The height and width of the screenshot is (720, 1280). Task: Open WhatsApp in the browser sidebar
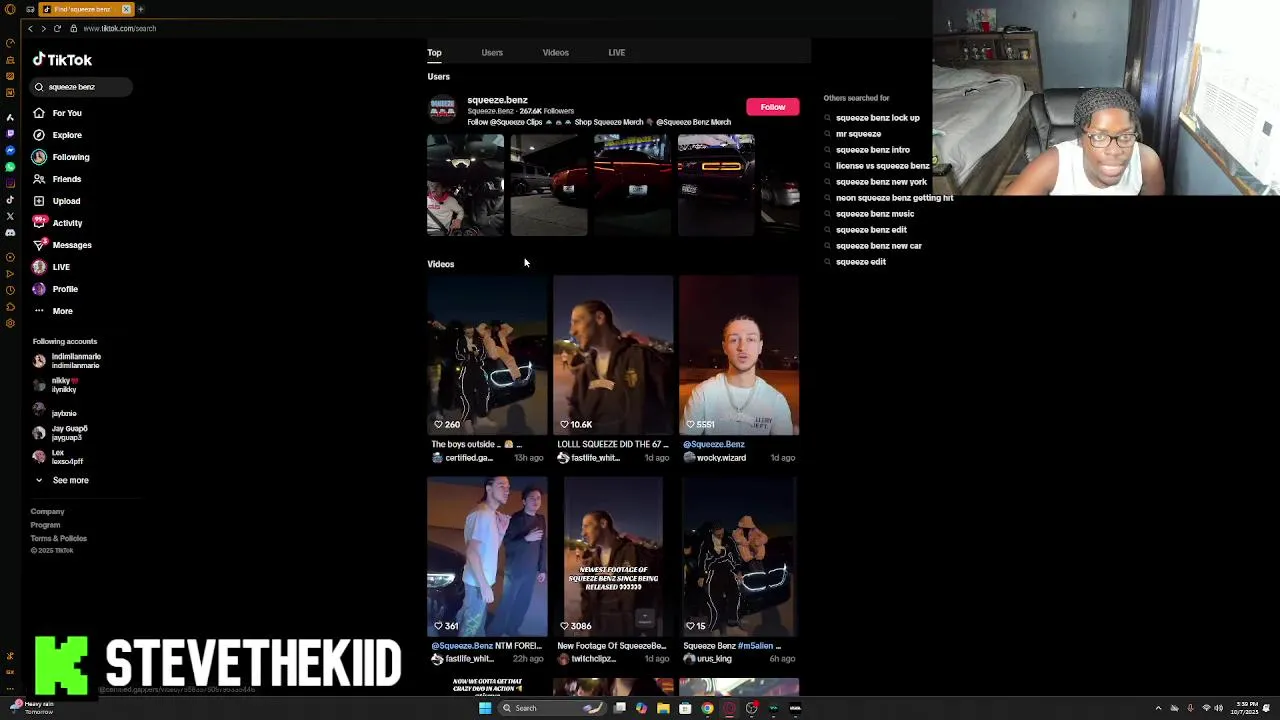(10, 166)
